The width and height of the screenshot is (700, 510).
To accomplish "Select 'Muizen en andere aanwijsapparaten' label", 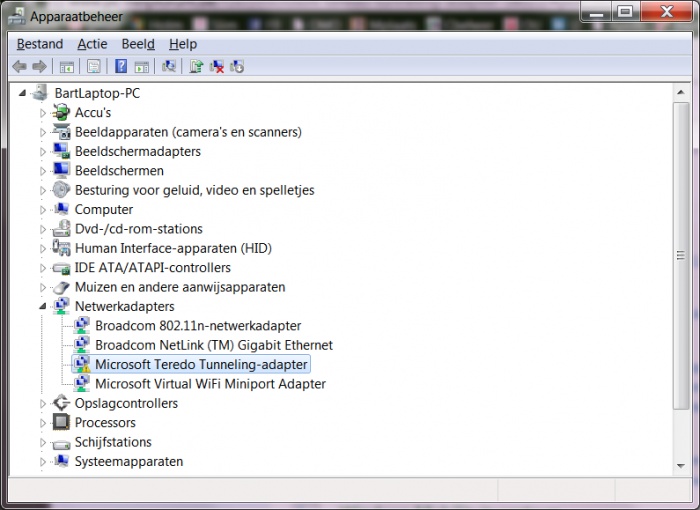I will (180, 287).
